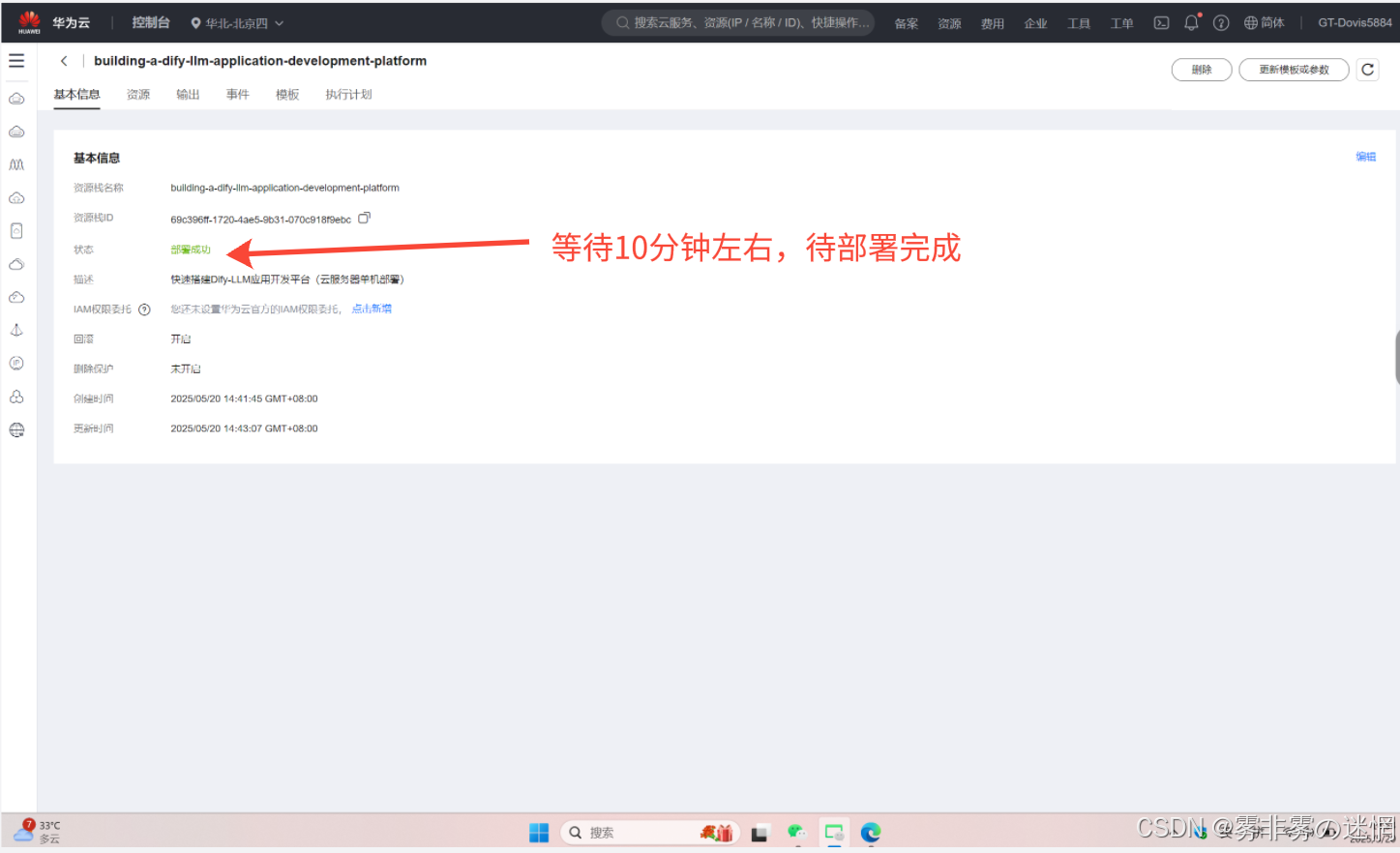Switch to the 基本信息 tab
This screenshot has height=853, width=1400.
[x=76, y=95]
